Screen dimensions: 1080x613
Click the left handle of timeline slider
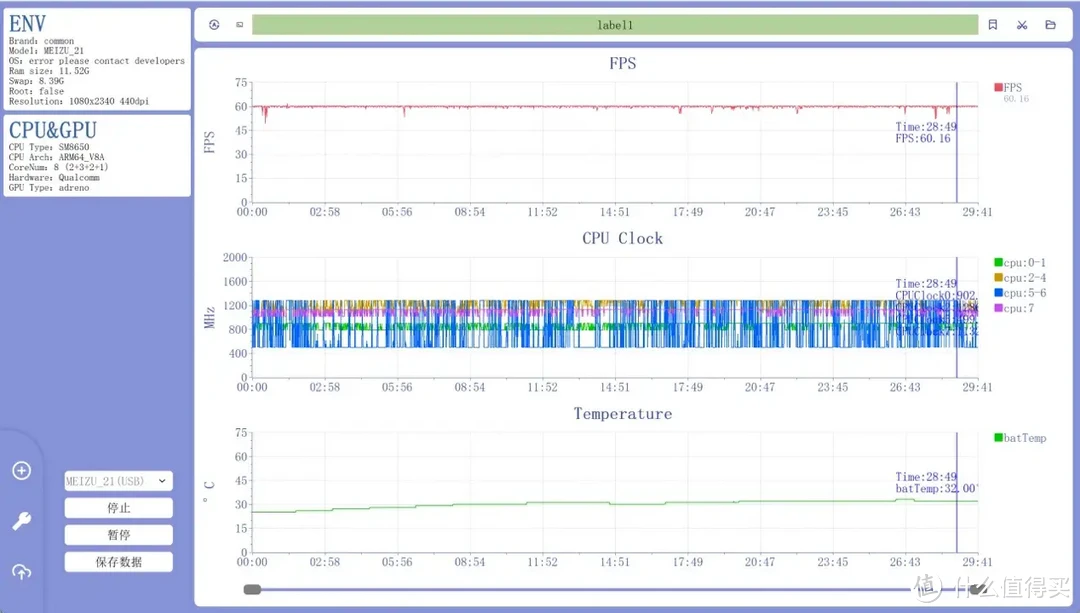click(x=252, y=590)
